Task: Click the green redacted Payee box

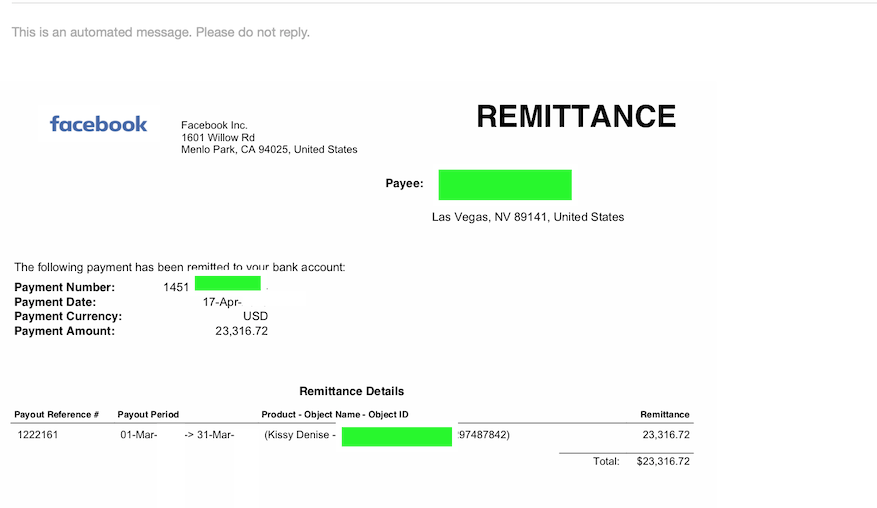Action: pyautogui.click(x=505, y=185)
